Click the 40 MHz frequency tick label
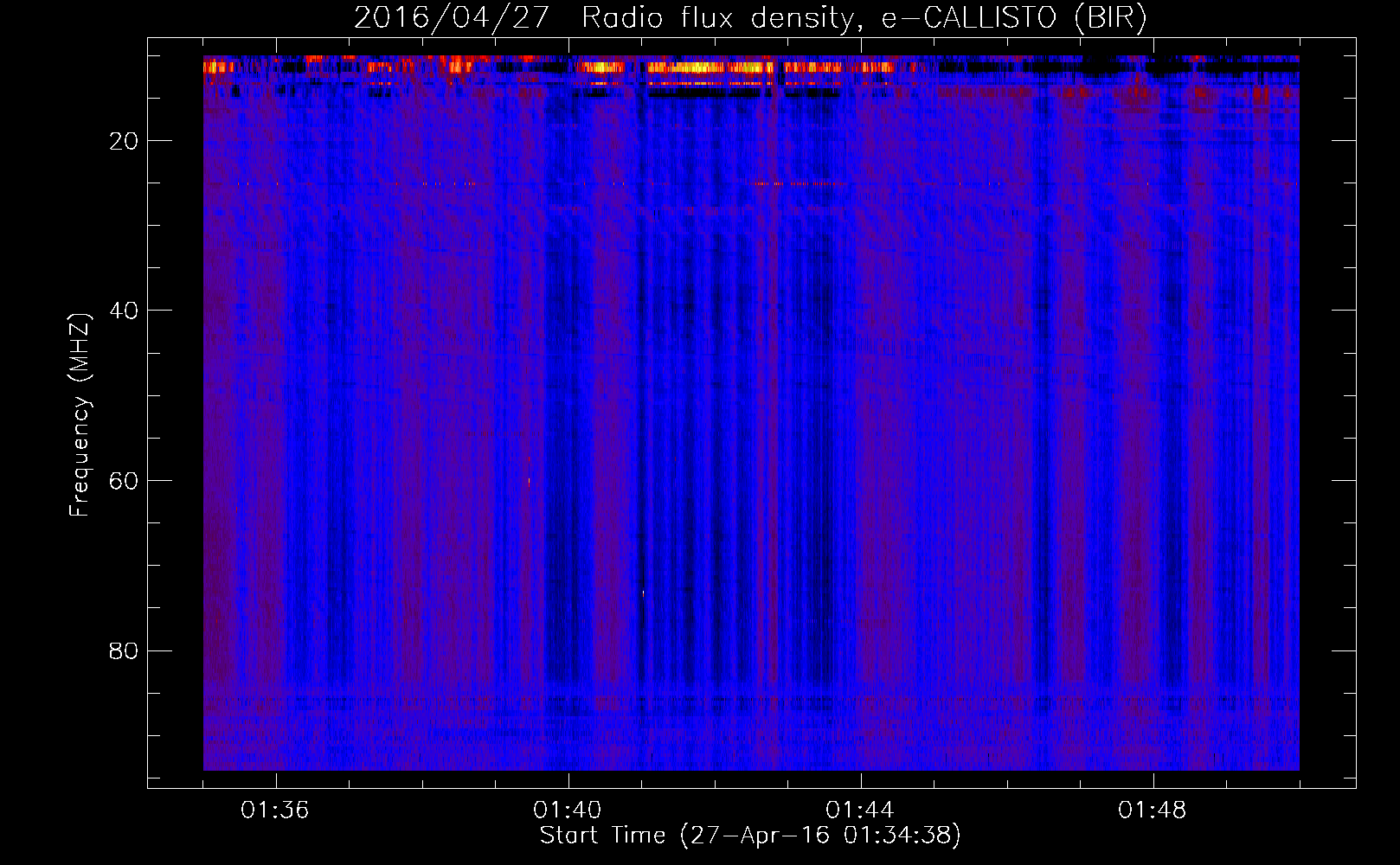 pos(124,311)
